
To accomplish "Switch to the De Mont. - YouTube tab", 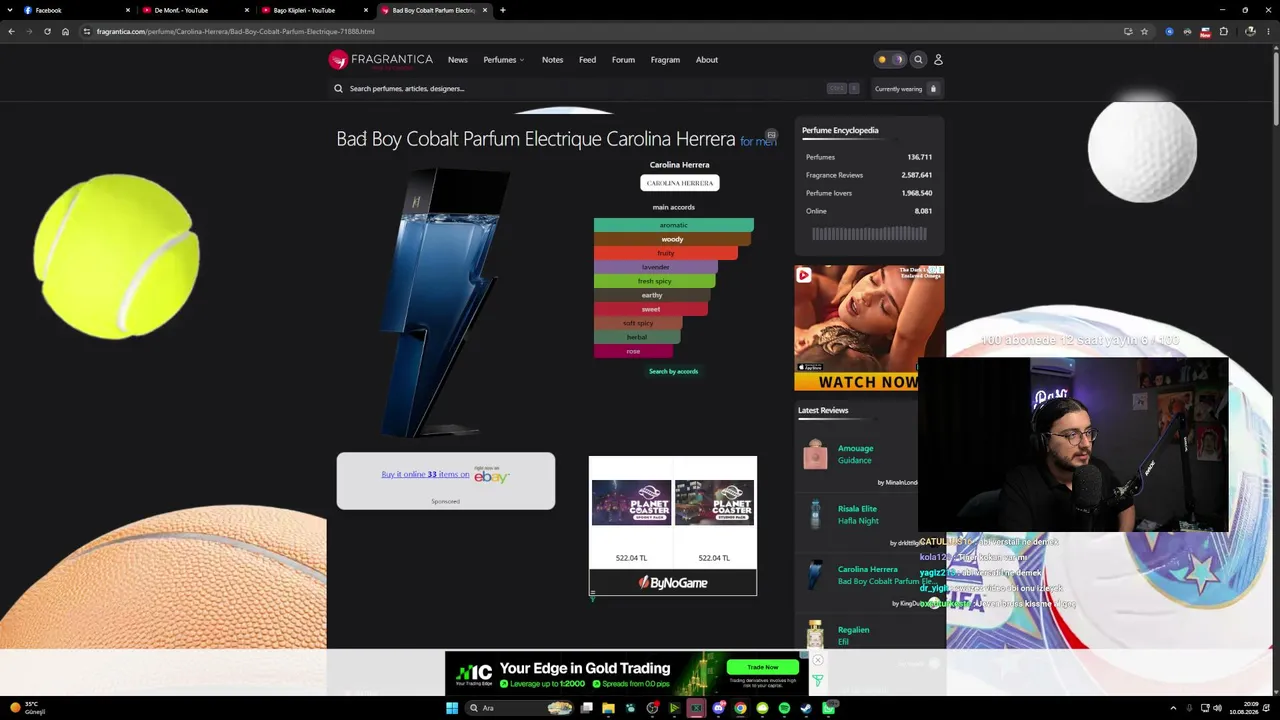I will coord(194,10).
